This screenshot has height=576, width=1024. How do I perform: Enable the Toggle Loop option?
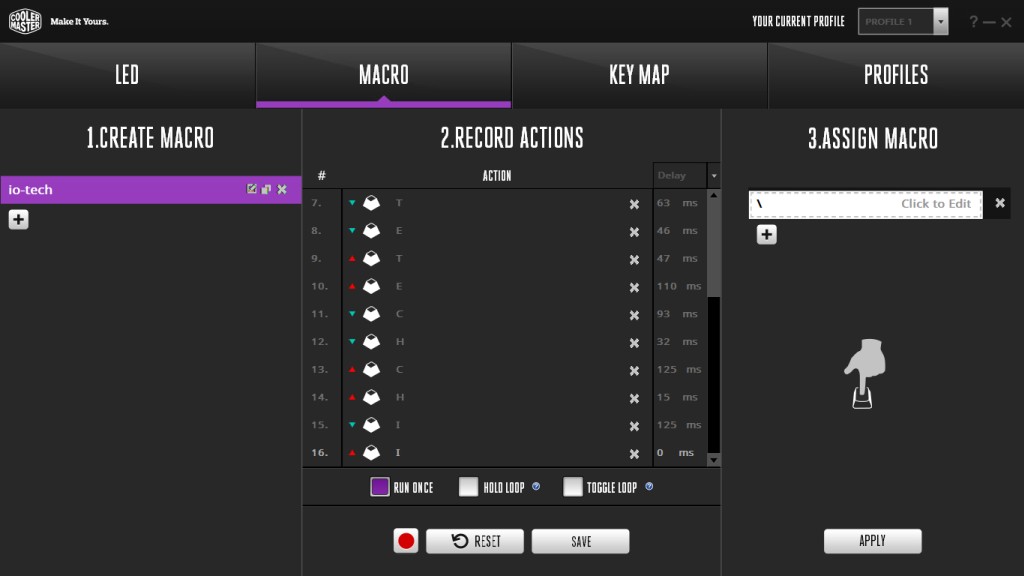tap(573, 487)
